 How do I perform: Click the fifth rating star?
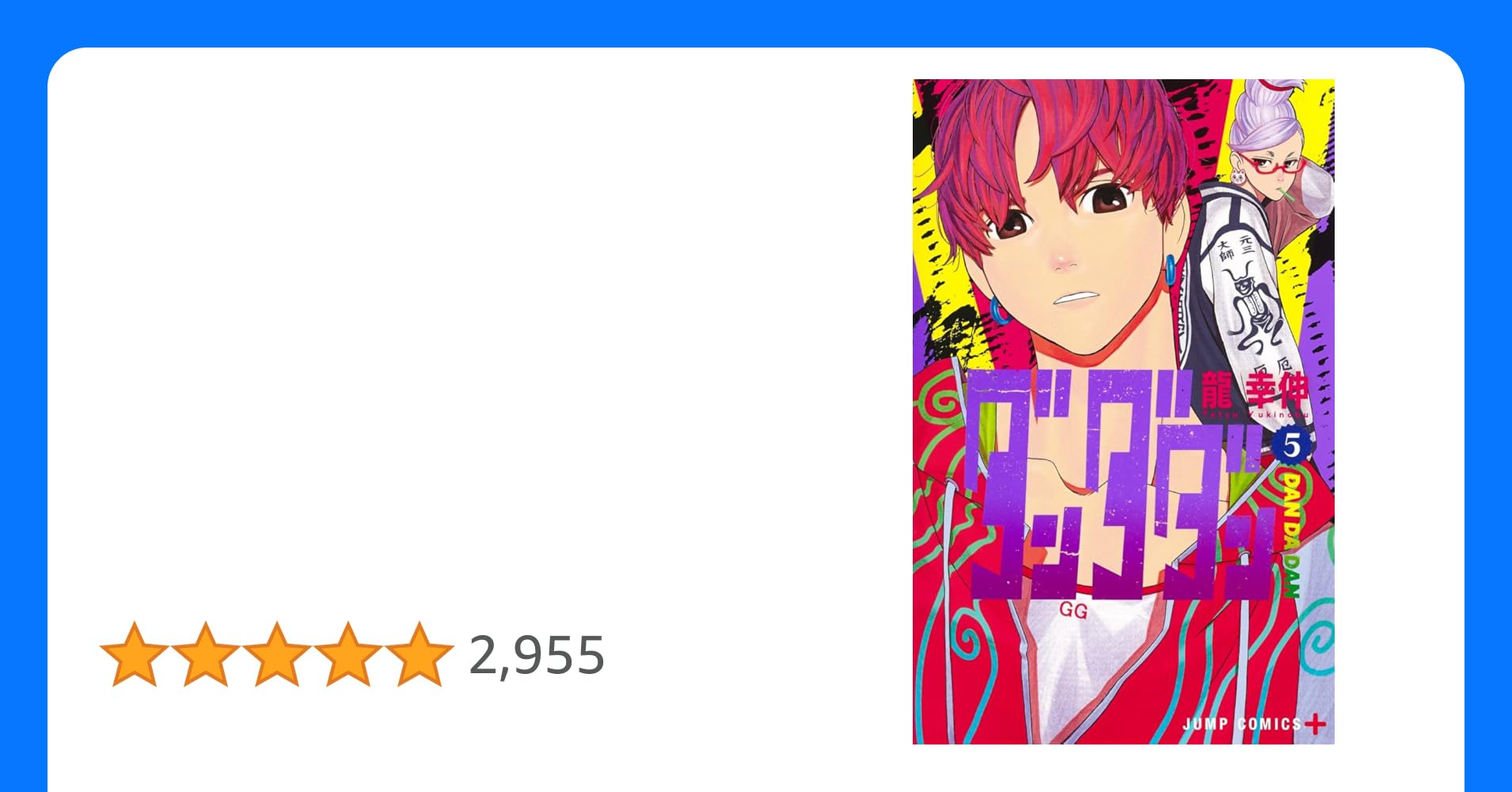click(x=419, y=654)
